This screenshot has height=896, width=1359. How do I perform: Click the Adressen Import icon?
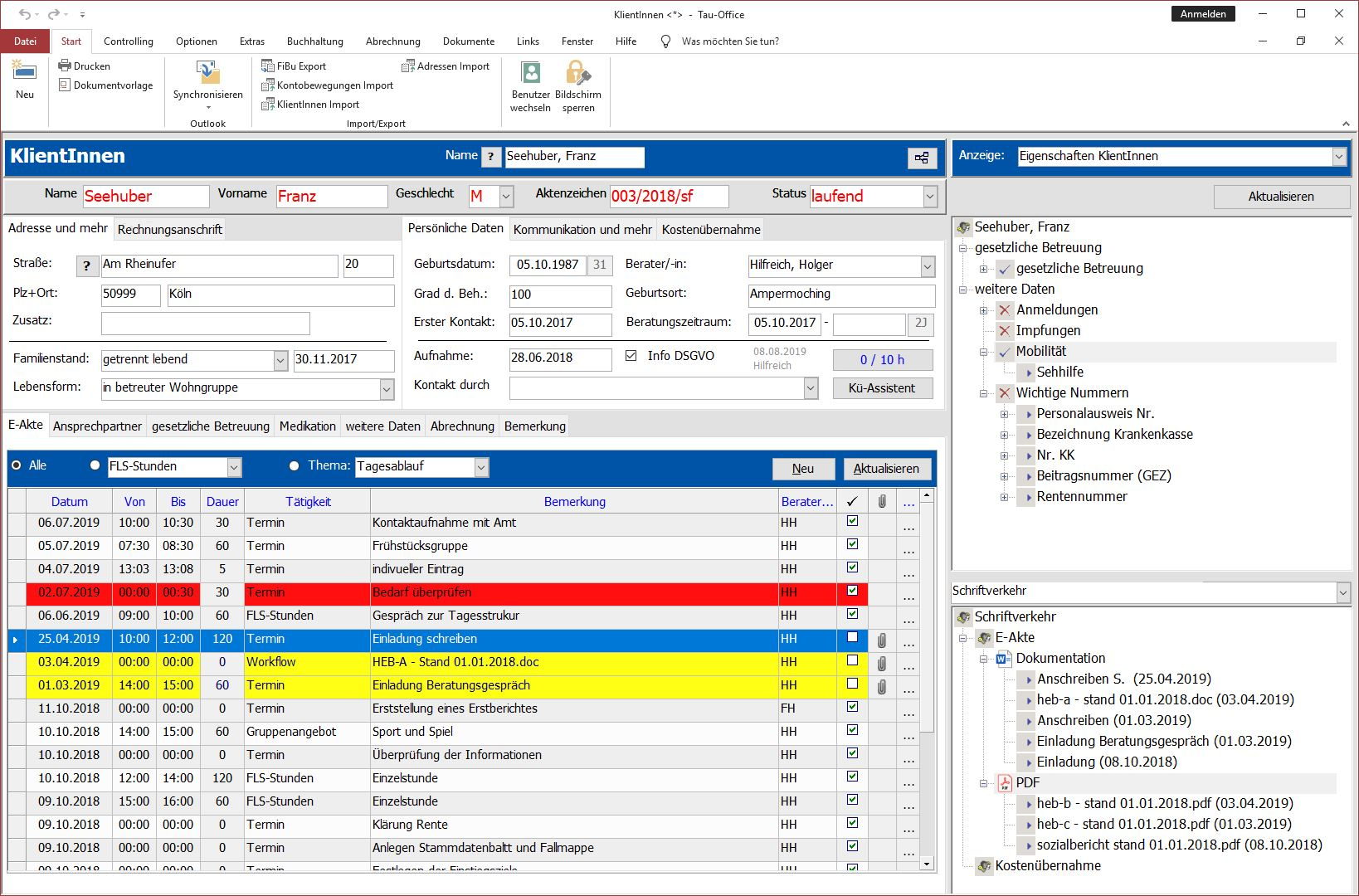click(408, 66)
